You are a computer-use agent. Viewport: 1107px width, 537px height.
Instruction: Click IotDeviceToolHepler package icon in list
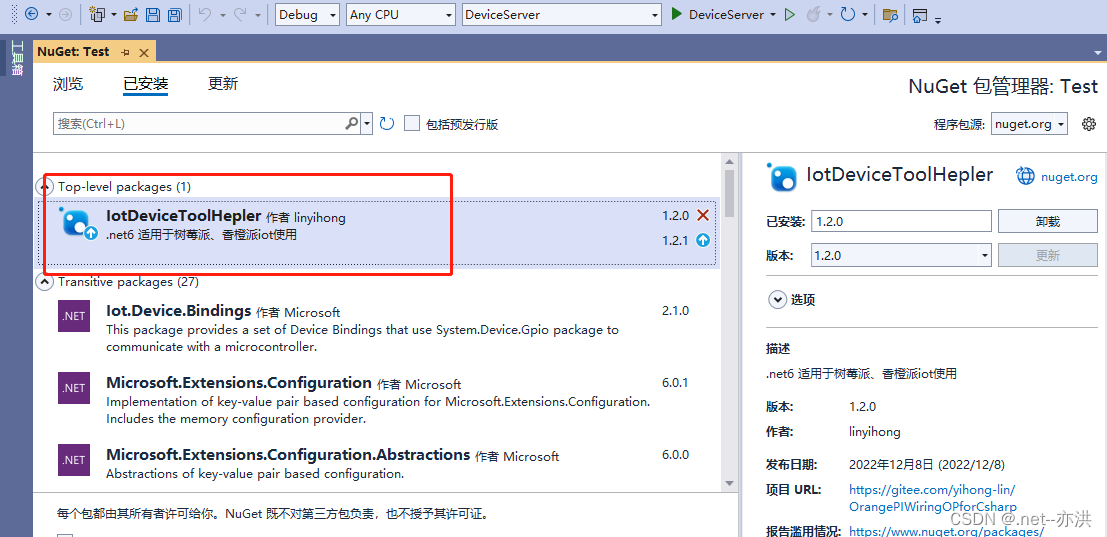77,222
